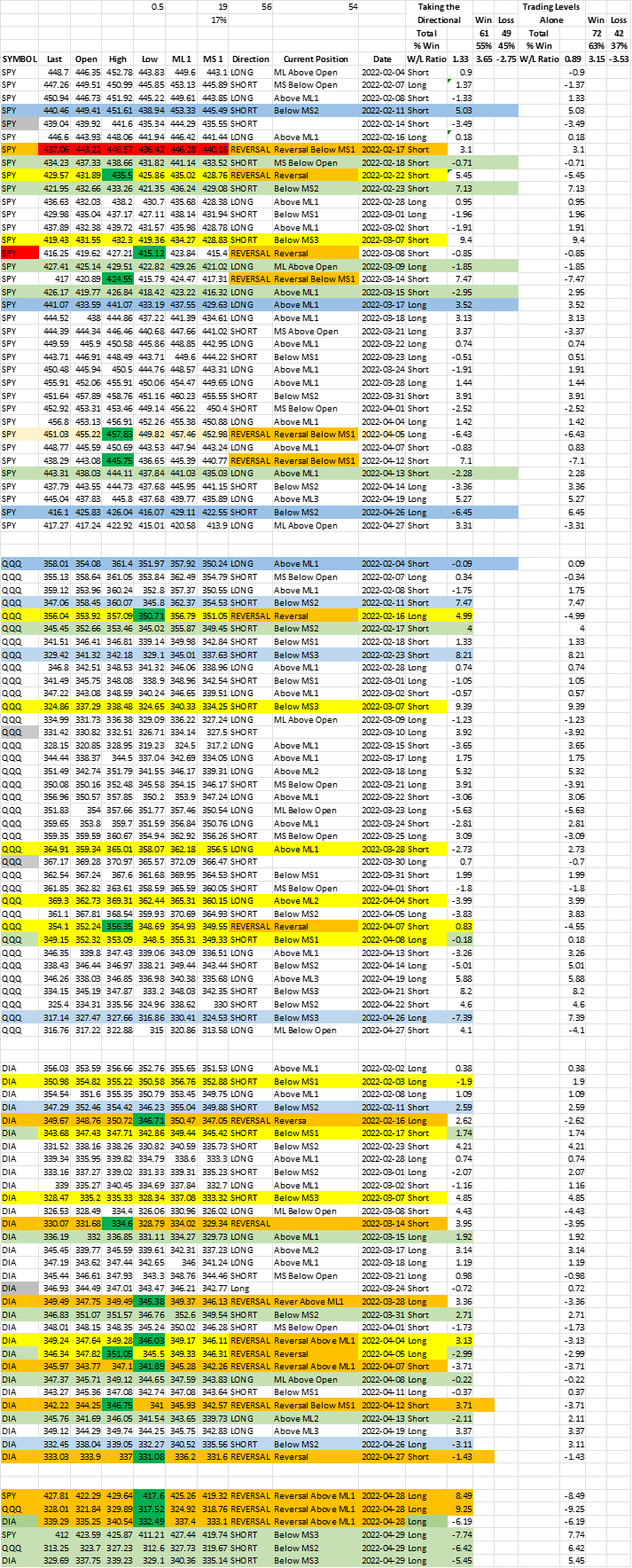Click the green DIA Low cell 341.89

point(150,1367)
